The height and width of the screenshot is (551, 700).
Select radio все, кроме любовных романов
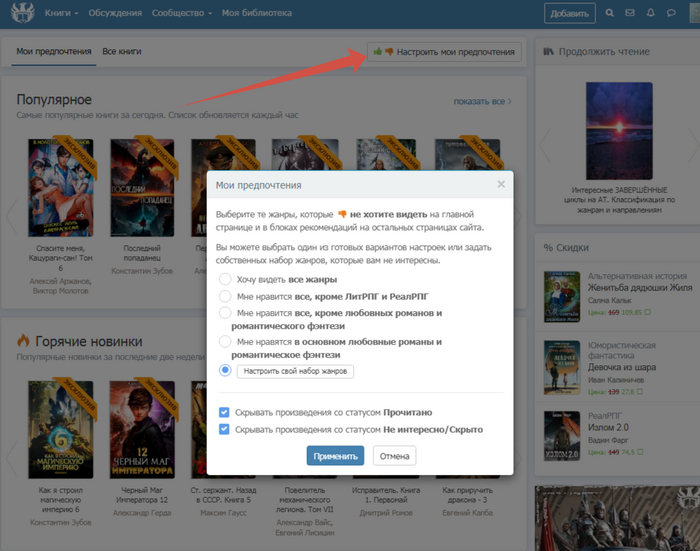click(x=225, y=313)
